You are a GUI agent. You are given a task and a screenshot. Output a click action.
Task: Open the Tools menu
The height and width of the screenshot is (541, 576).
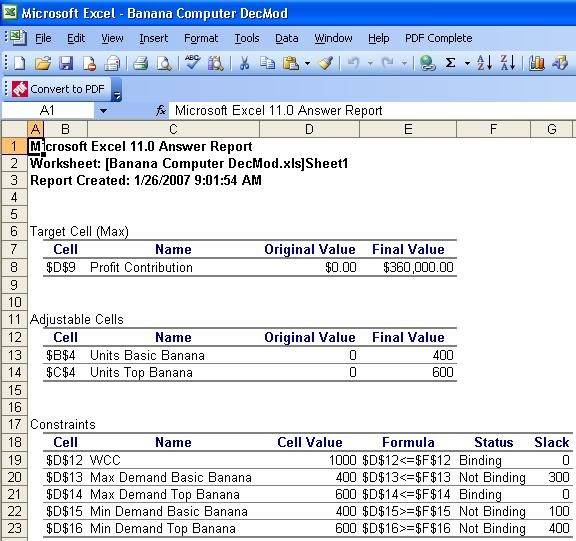[247, 38]
